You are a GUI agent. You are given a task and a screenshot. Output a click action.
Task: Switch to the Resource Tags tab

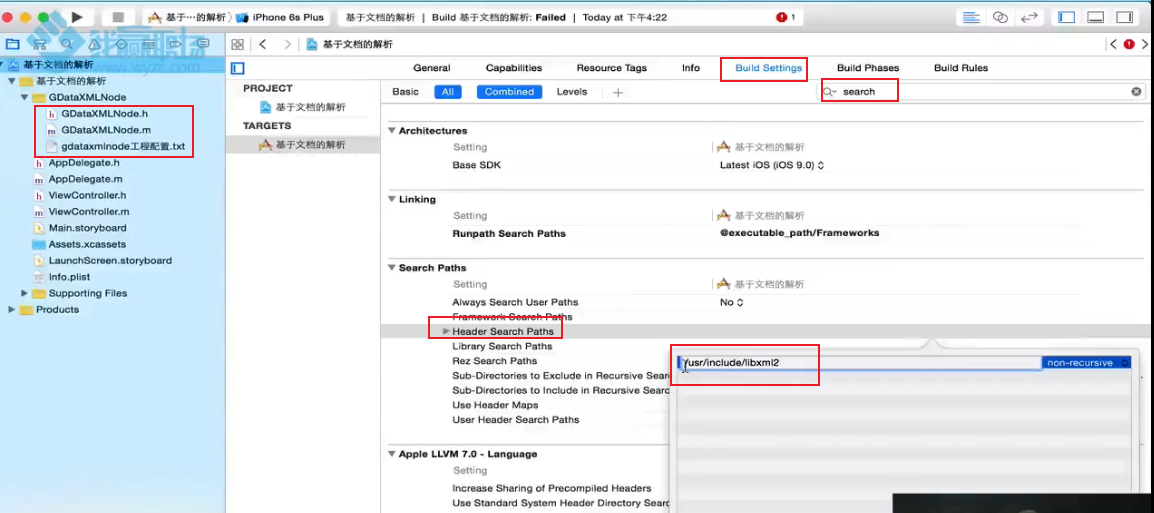(x=612, y=68)
